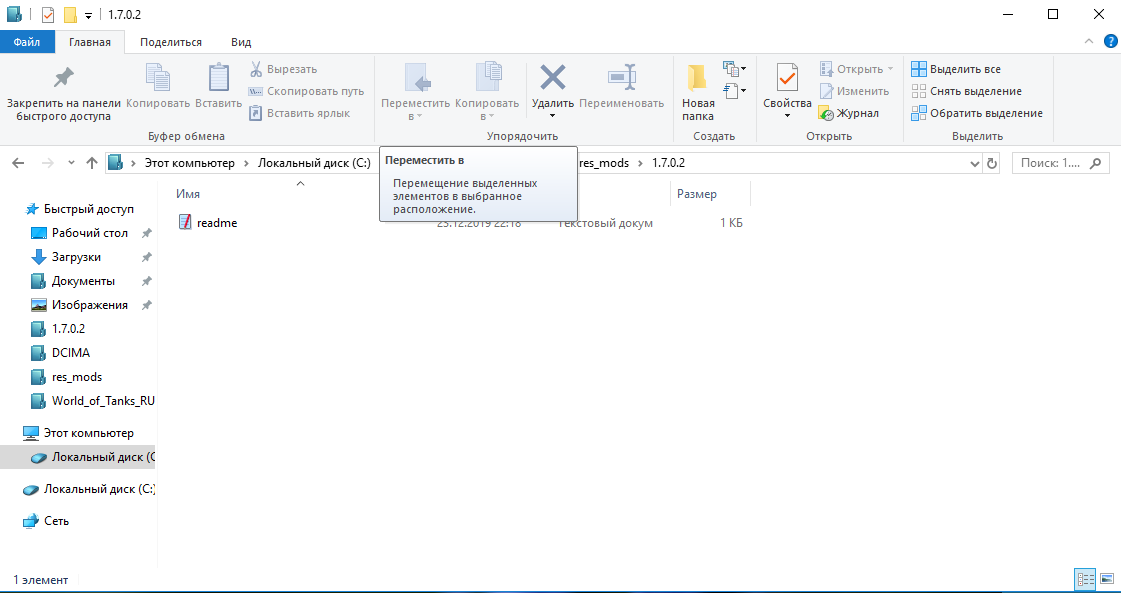This screenshot has height=593, width=1121.
Task: Switch to large thumbnails view icon
Action: (x=1106, y=579)
